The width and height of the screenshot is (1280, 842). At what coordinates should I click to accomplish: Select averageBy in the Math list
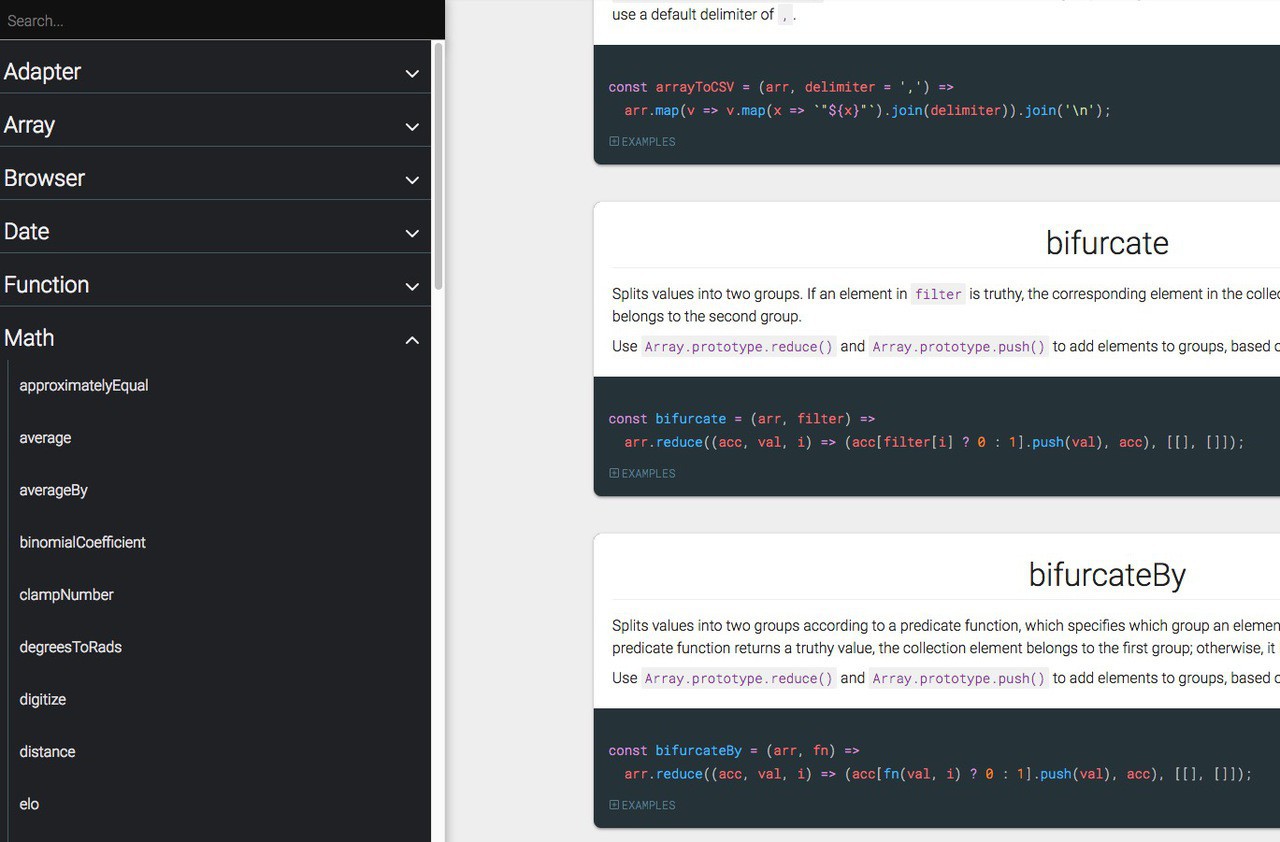pos(54,490)
